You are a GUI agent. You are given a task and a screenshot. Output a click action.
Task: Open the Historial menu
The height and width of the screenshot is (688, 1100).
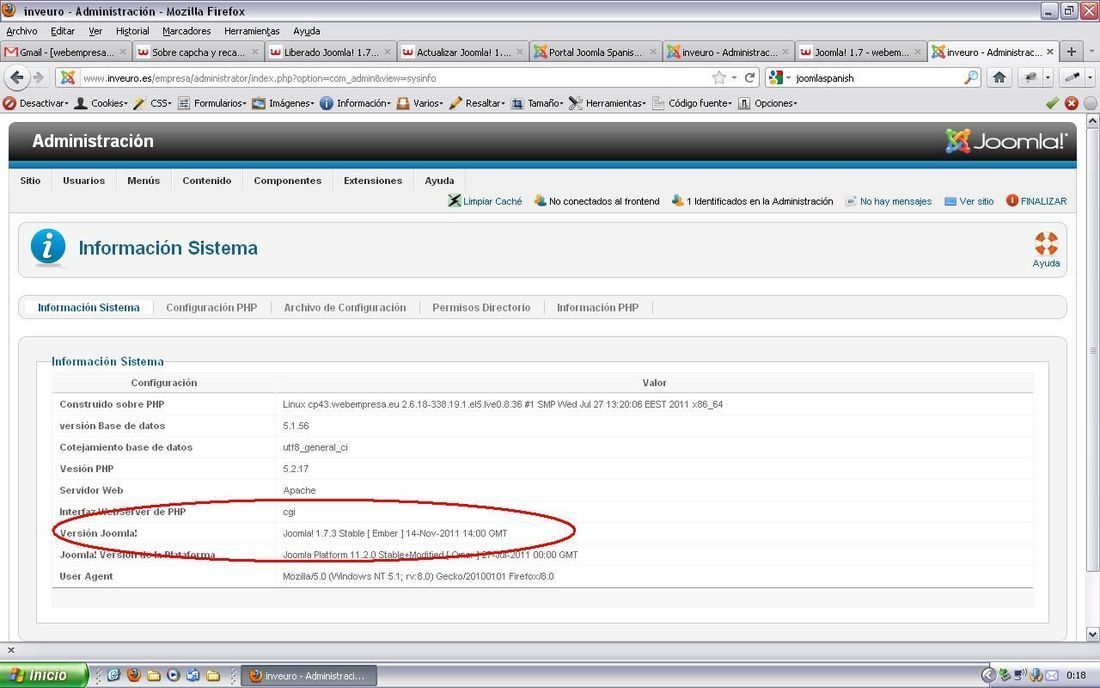tap(133, 31)
